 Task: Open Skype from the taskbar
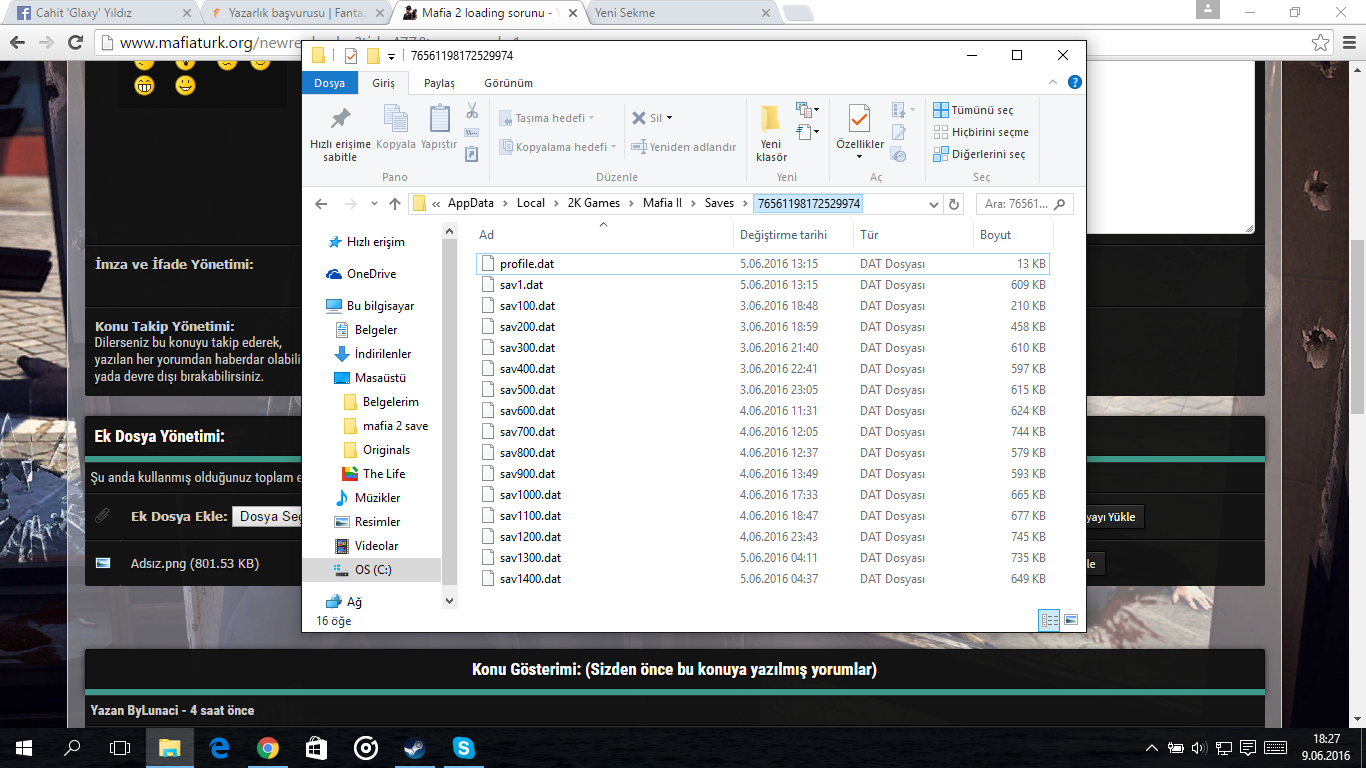463,747
